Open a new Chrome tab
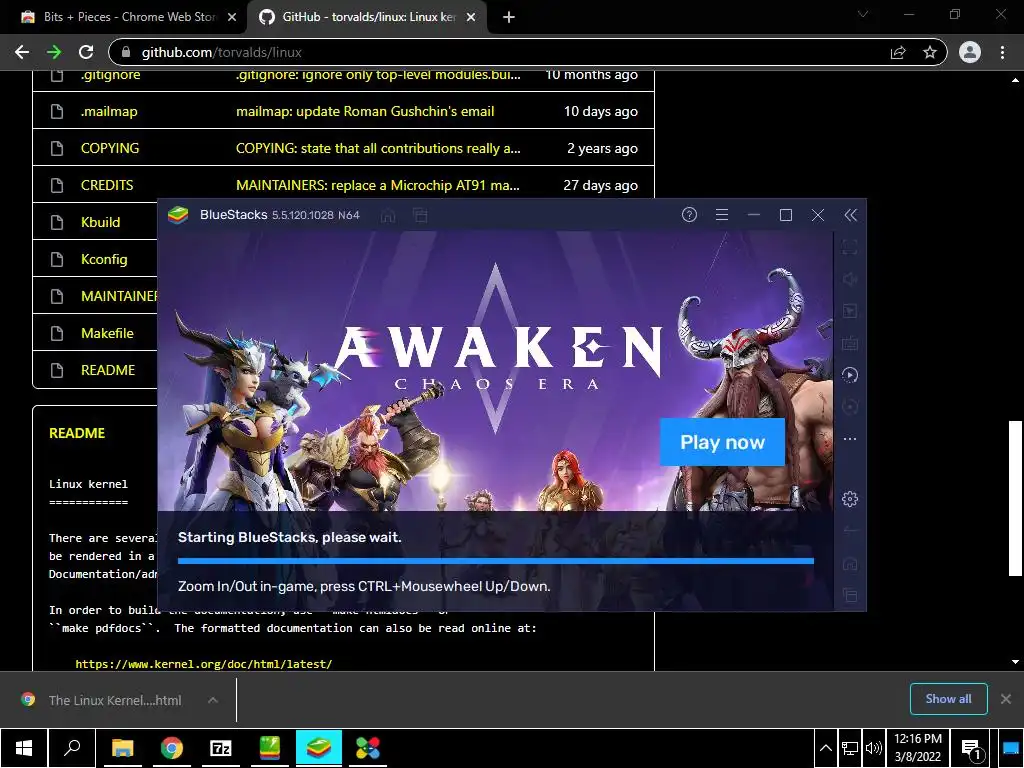1024x768 pixels. [509, 18]
